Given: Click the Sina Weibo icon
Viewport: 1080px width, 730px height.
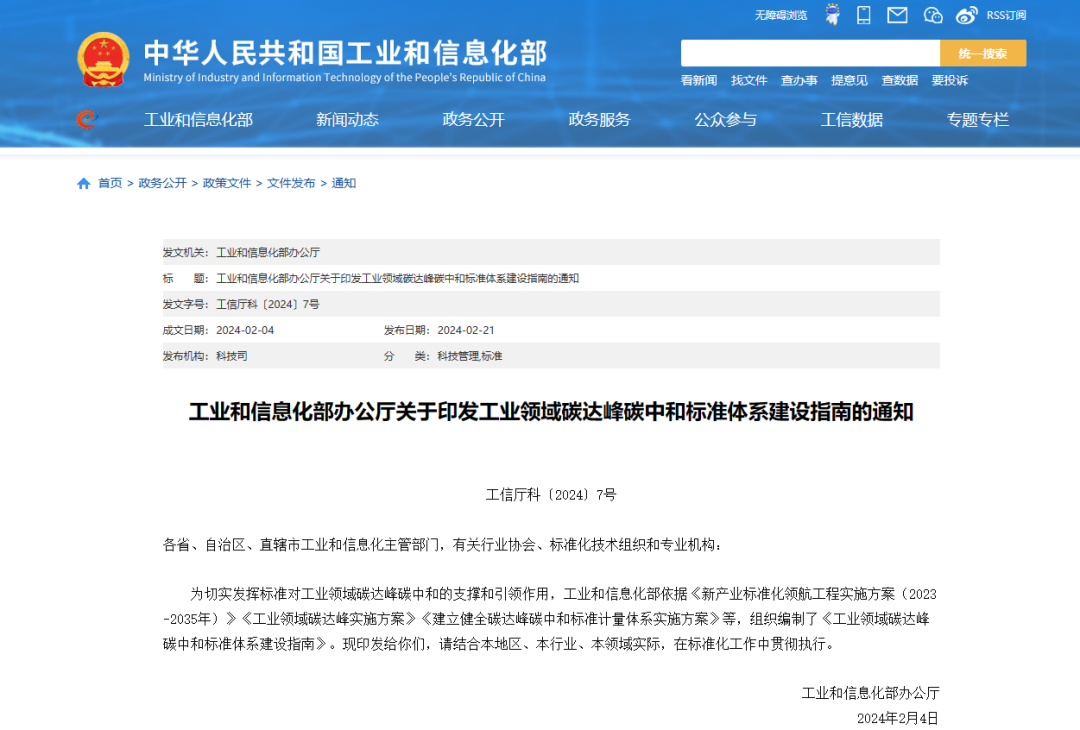Looking at the screenshot, I should 966,15.
